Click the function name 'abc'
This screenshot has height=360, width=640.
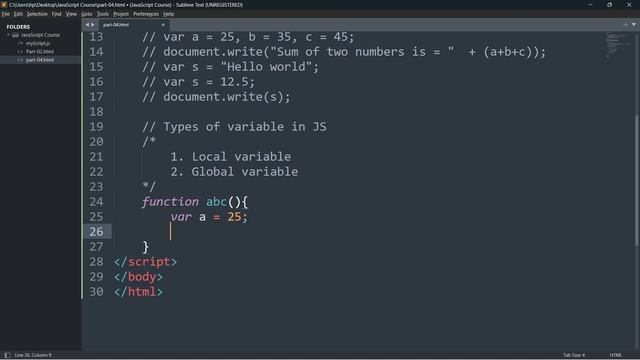[216, 202]
